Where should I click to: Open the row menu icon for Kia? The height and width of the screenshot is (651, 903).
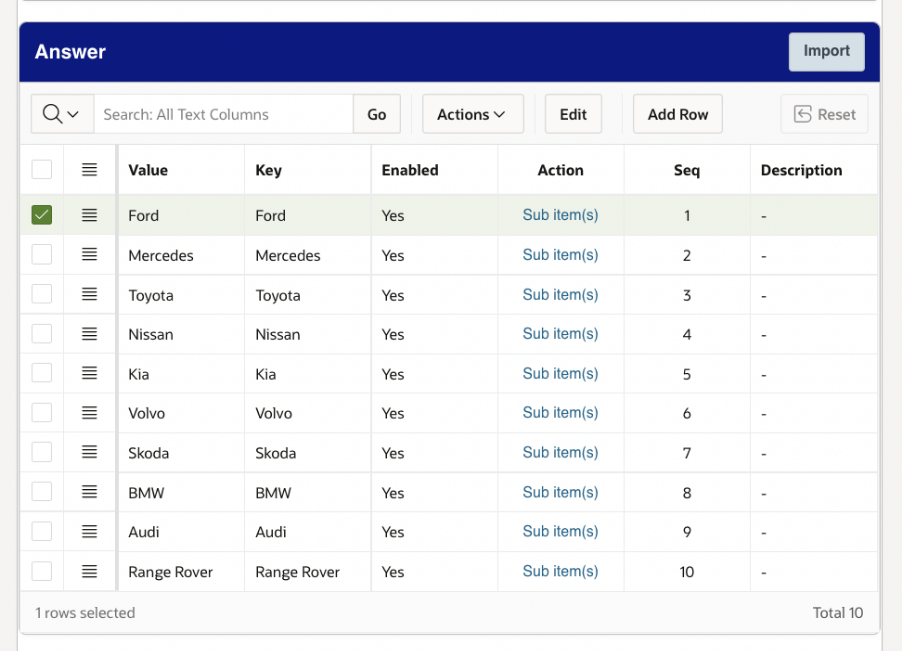click(x=90, y=374)
